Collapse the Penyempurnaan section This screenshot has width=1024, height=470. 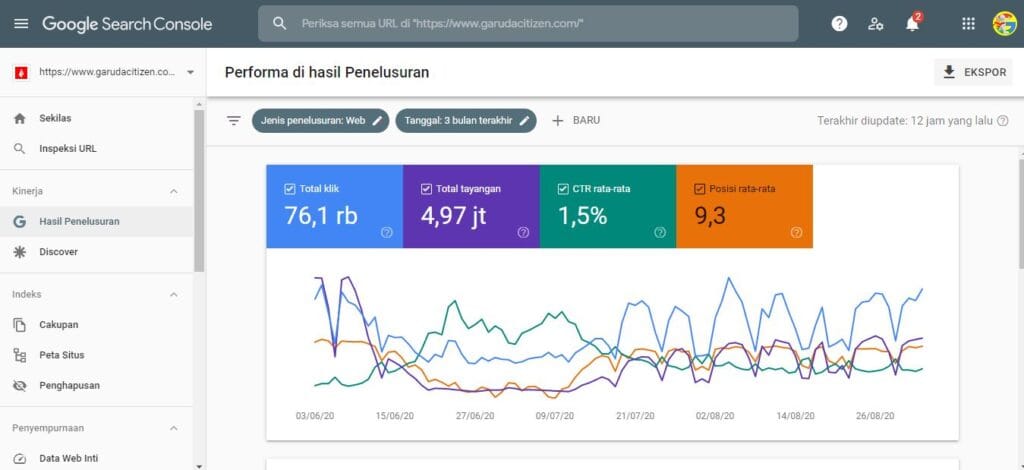coord(174,428)
